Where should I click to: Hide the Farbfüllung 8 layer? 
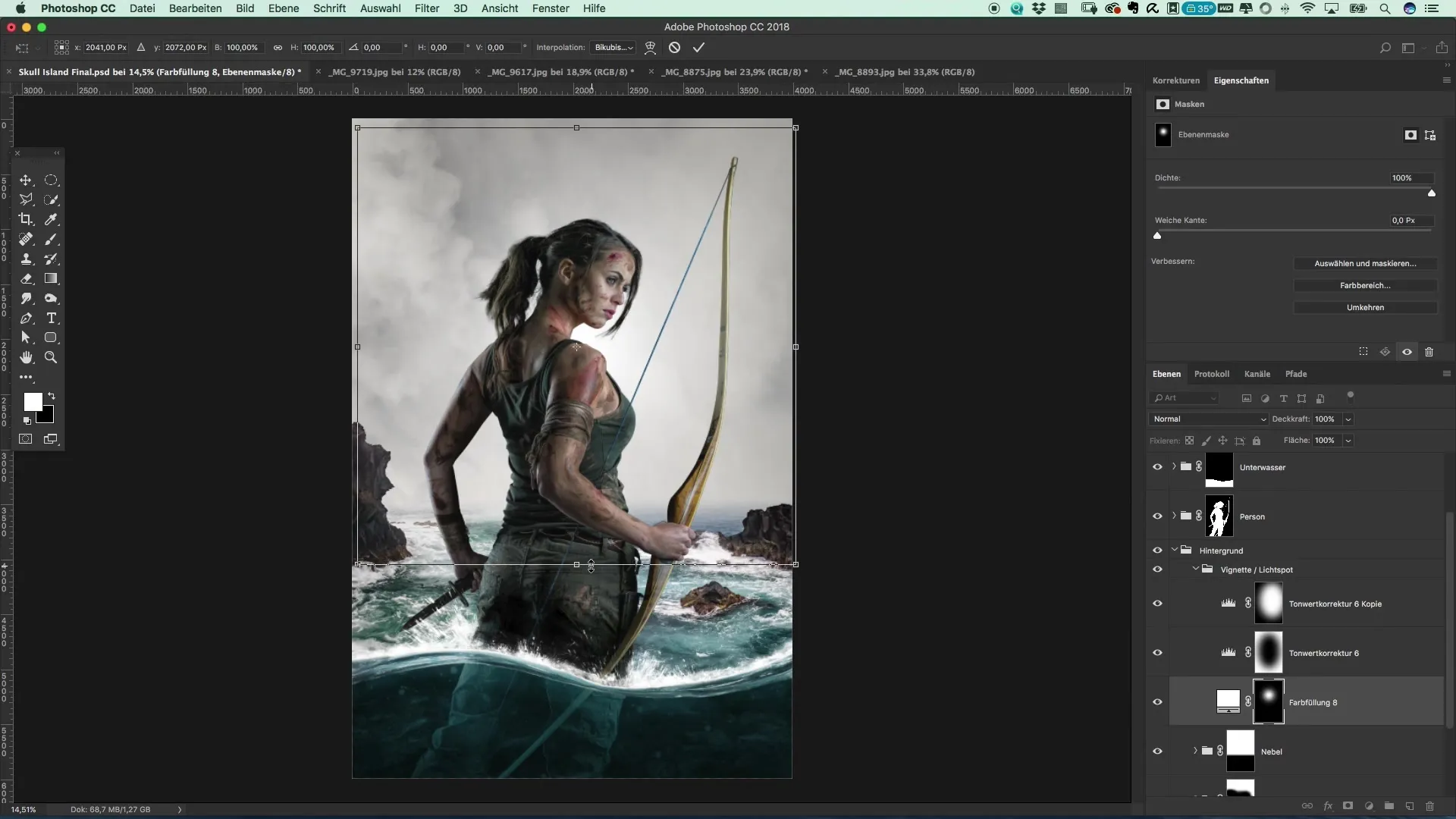[x=1157, y=702]
